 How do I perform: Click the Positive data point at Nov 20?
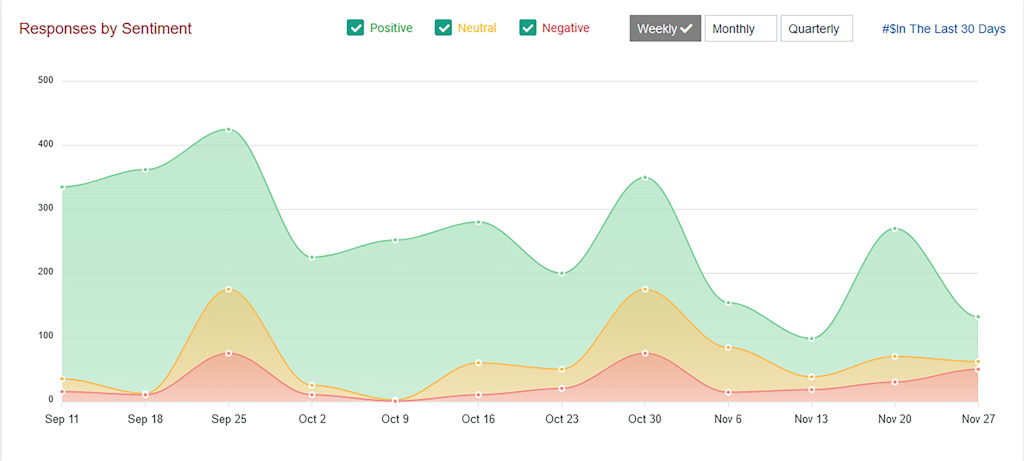click(x=894, y=228)
